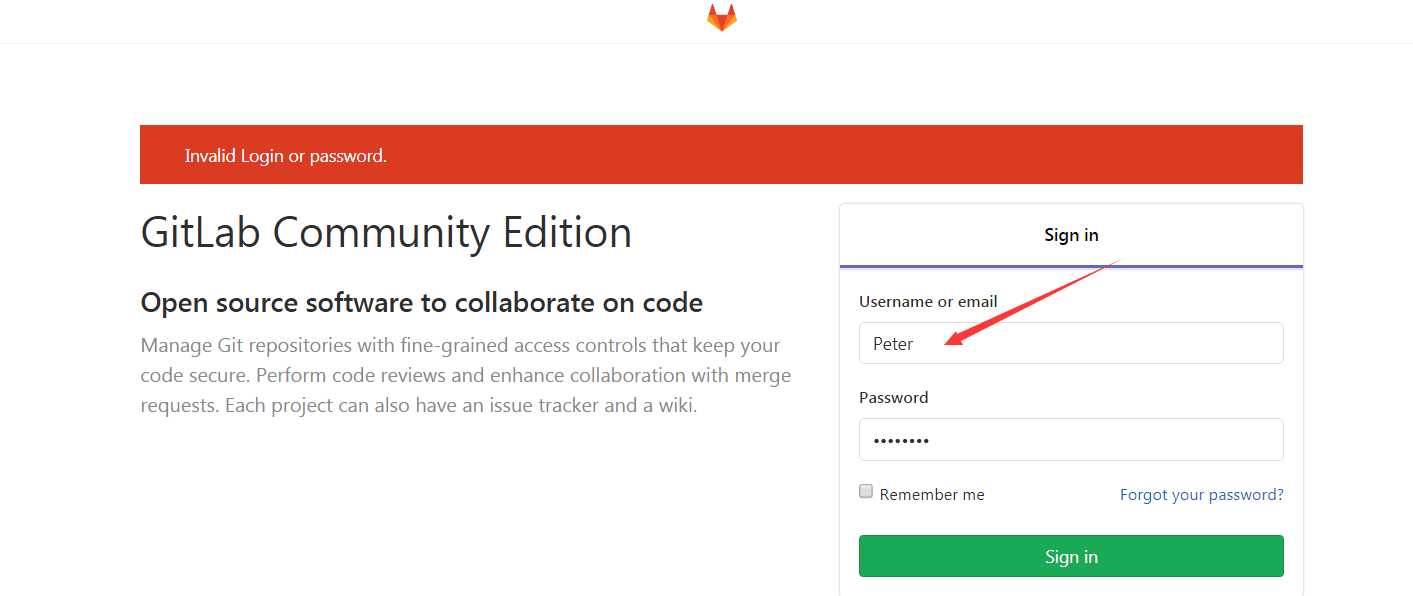Click the GitLab fox logo

click(x=721, y=18)
